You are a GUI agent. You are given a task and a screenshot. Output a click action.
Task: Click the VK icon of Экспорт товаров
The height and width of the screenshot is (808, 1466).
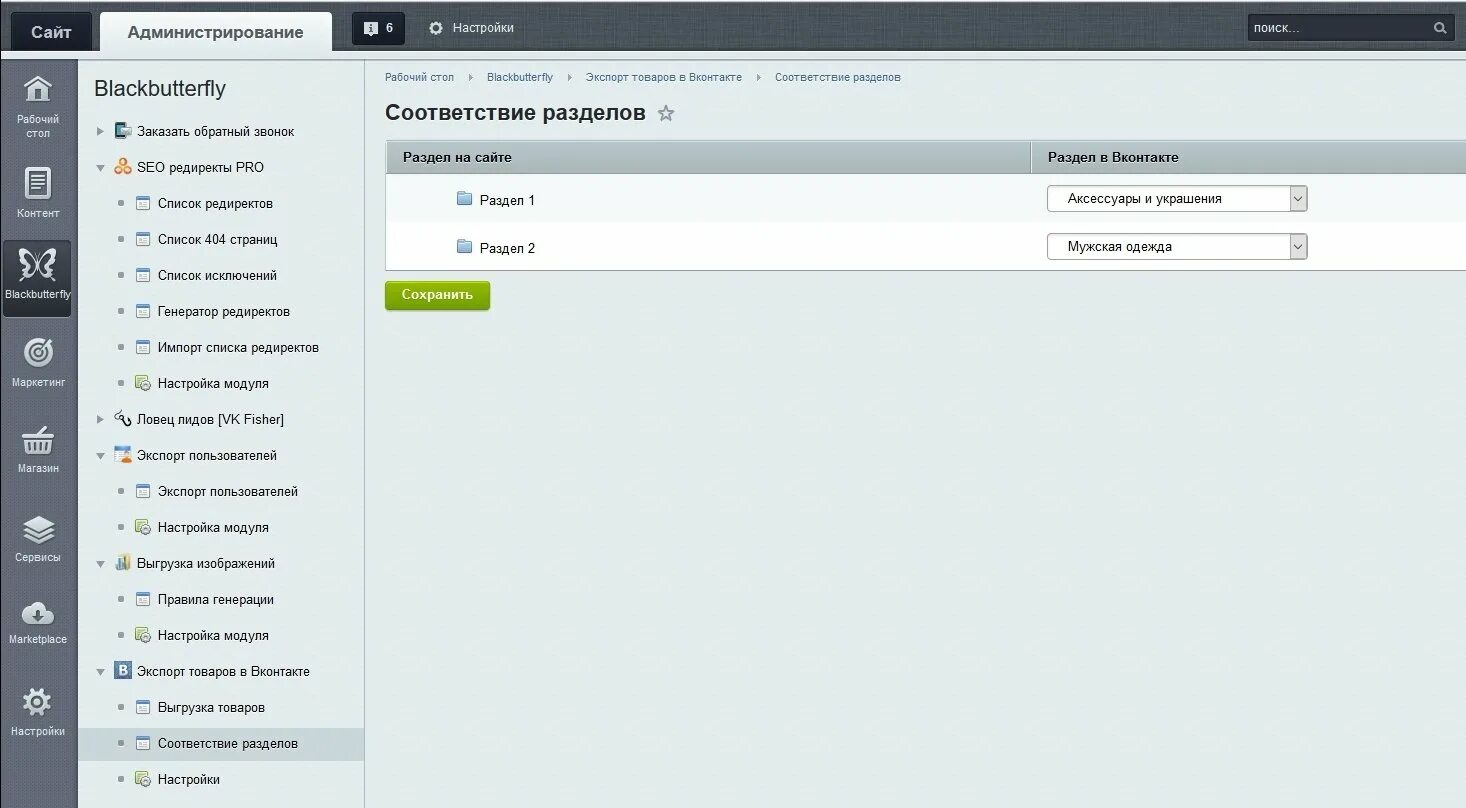(123, 671)
